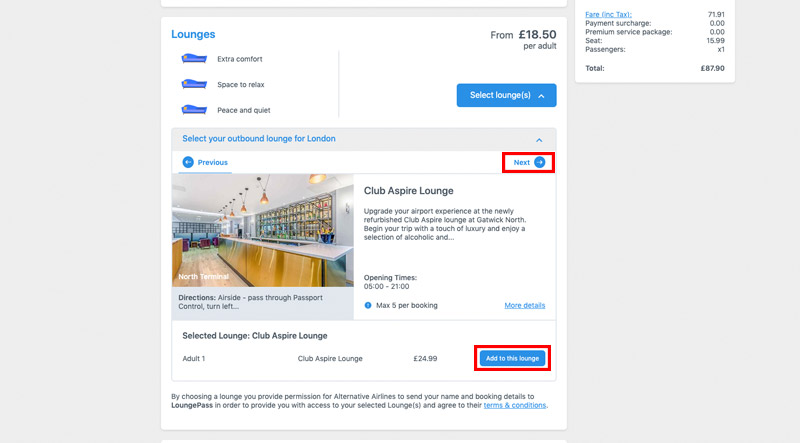Image resolution: width=800 pixels, height=443 pixels.
Task: Open the More details link
Action: [x=524, y=305]
